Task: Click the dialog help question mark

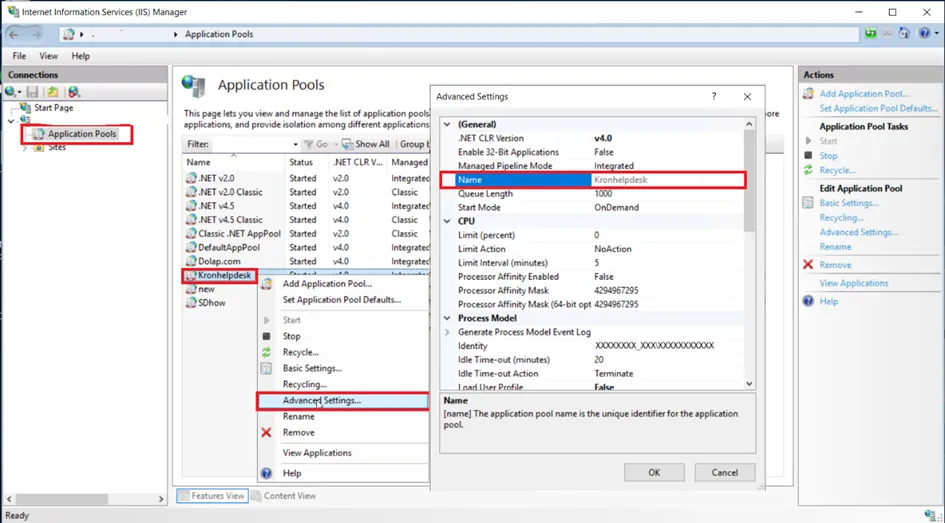Action: click(714, 96)
